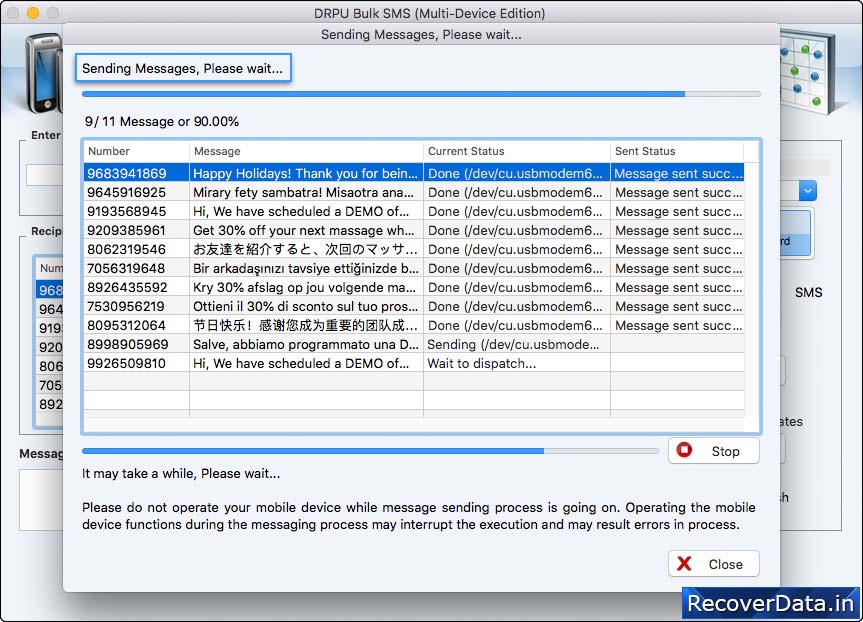Click the lower progress bar beside Stop

click(x=370, y=451)
